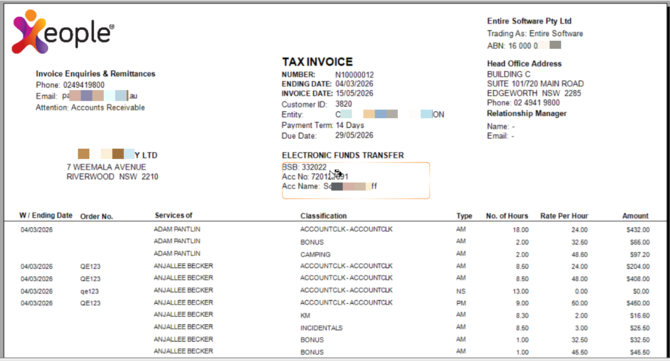Viewport: 670px width, 361px height.
Task: Click INCIDENTALS classification cell
Action: [x=321, y=328]
